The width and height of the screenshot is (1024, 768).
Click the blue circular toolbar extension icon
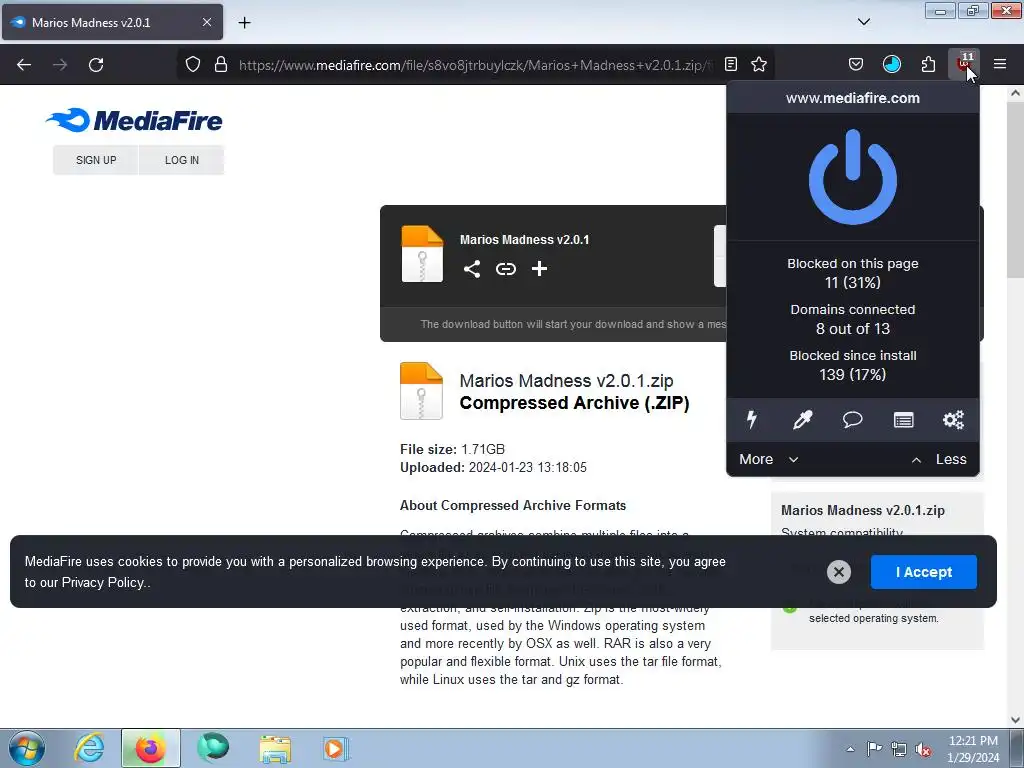pyautogui.click(x=891, y=64)
